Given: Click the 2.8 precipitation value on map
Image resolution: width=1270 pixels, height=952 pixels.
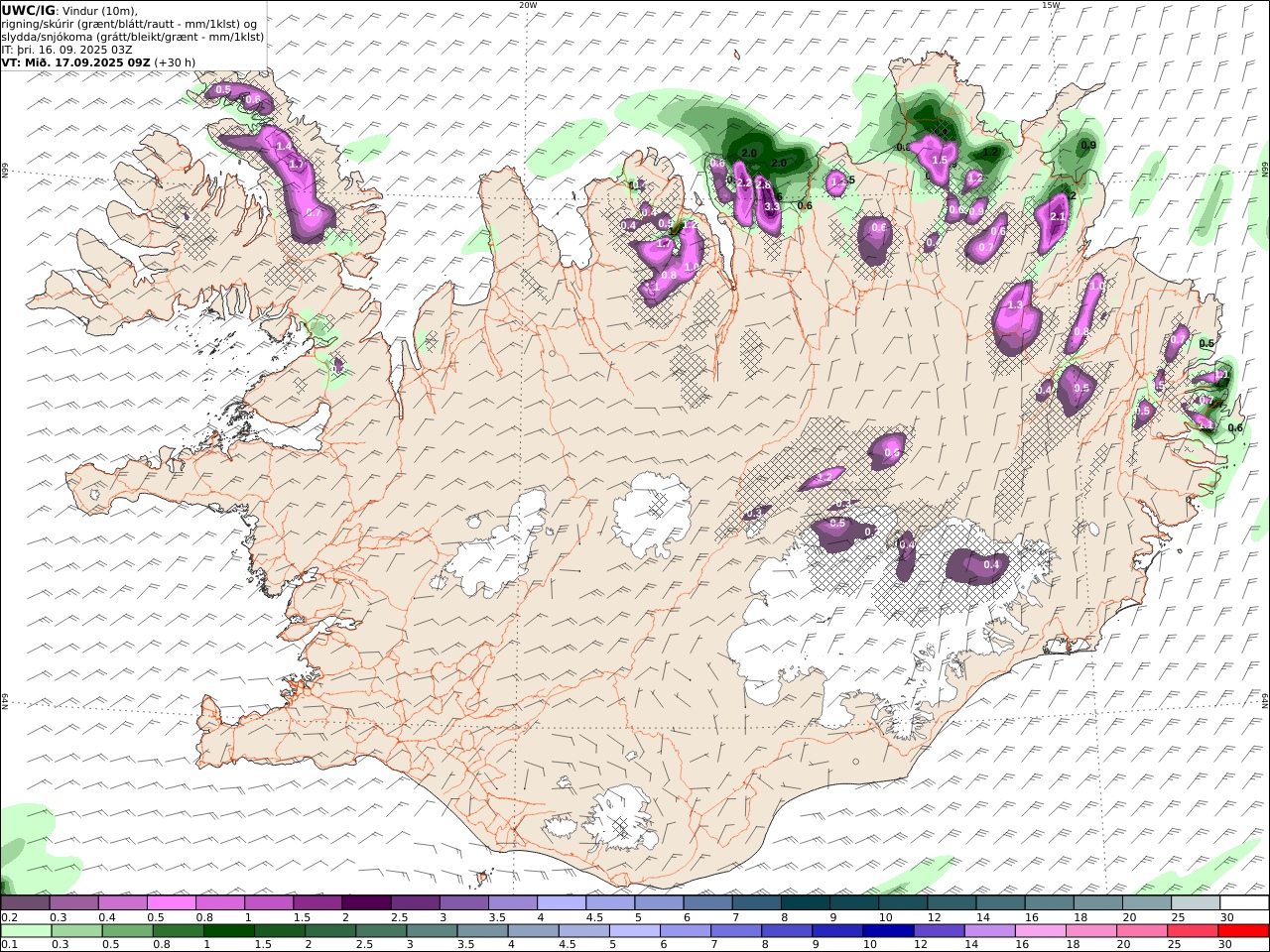Looking at the screenshot, I should coord(763,184).
